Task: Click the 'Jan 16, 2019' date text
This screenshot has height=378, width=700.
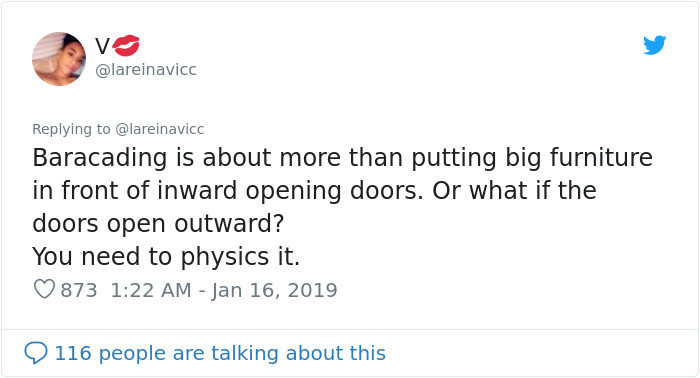Action: [x=274, y=290]
